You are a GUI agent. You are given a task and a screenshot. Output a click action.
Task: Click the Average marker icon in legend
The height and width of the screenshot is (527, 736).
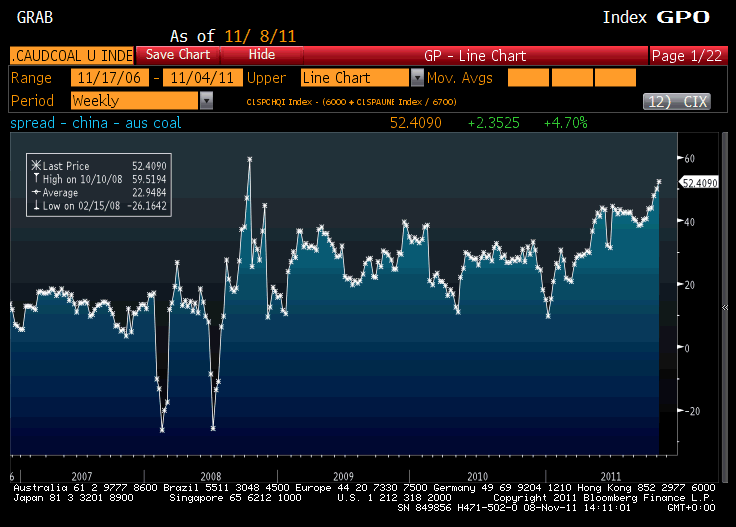(x=37, y=192)
